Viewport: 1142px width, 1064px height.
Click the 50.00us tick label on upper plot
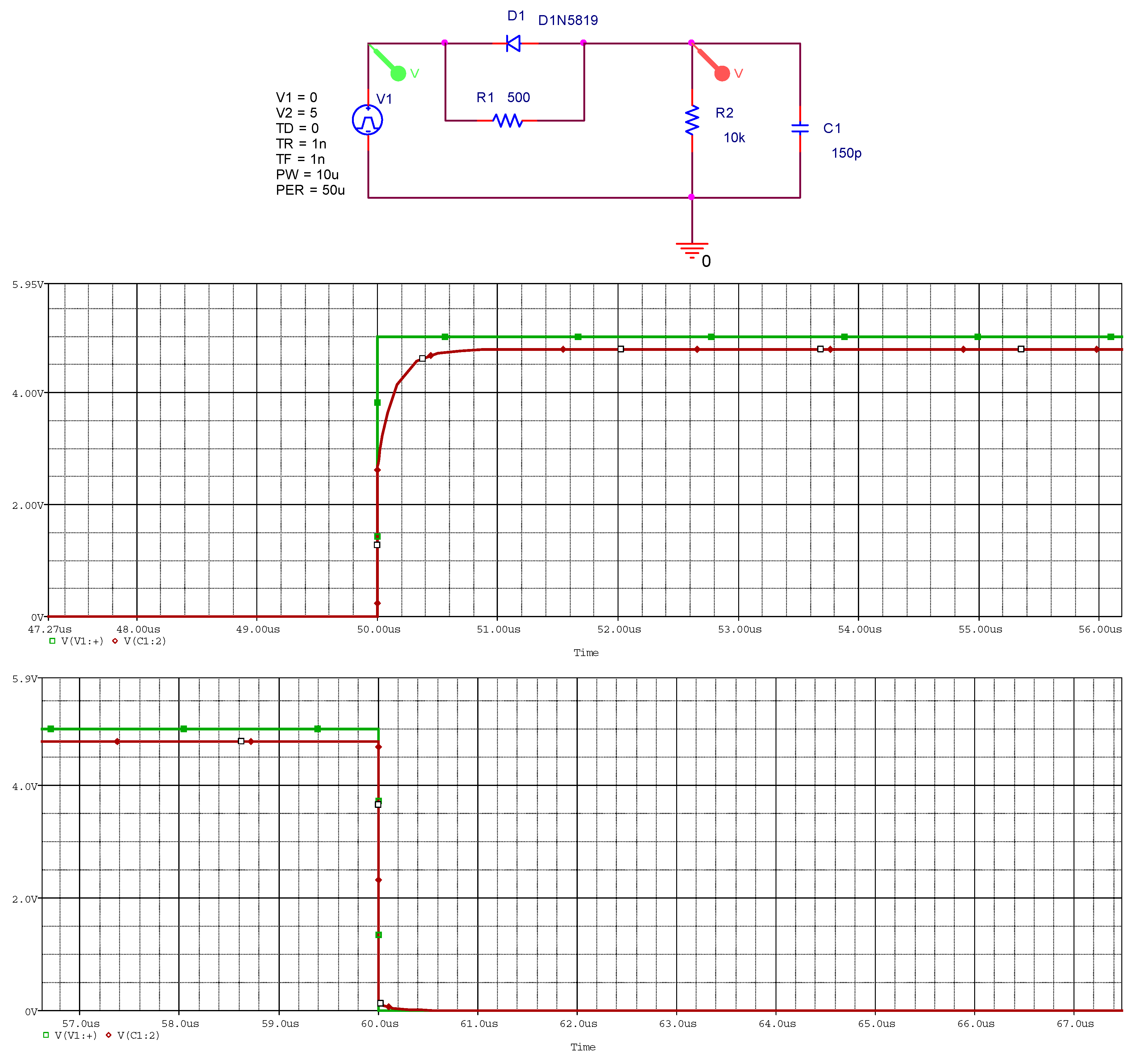click(x=379, y=629)
